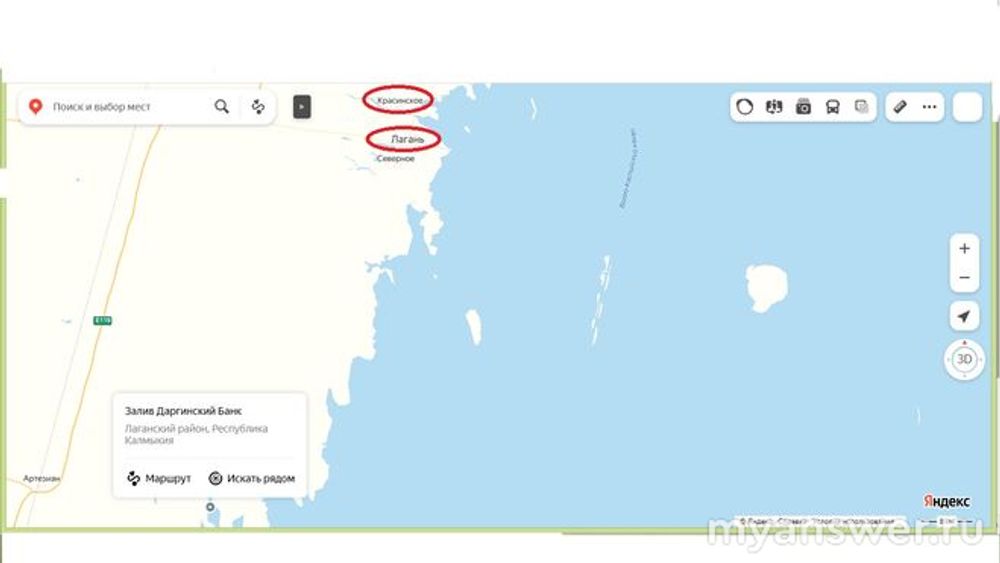This screenshot has height=563, width=1000.
Task: Toggle the photos layer camera icon
Action: click(x=803, y=106)
